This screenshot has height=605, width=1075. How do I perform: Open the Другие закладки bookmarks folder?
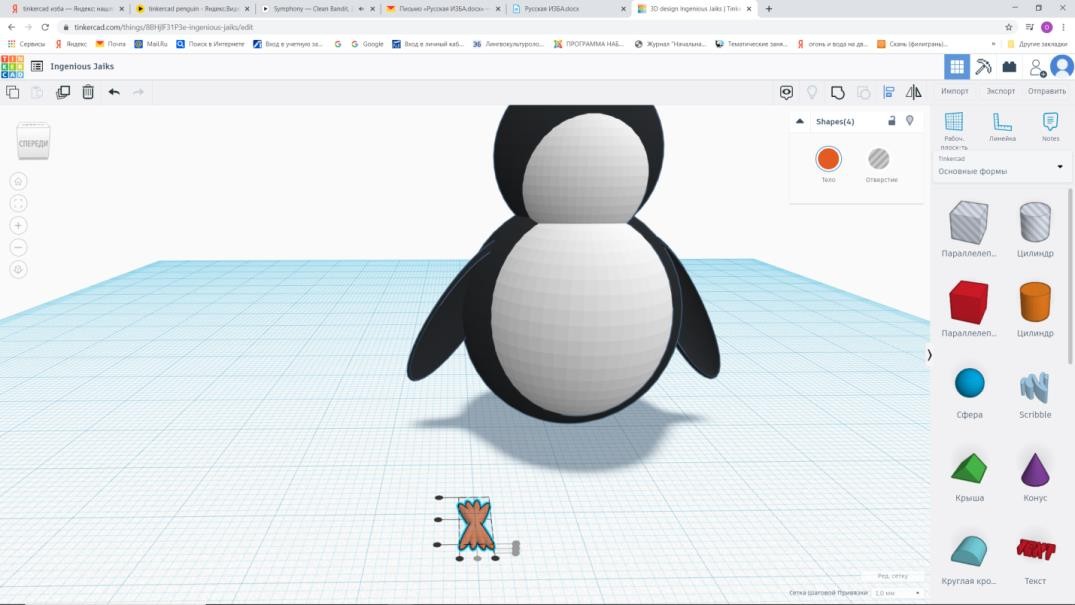click(x=1037, y=44)
